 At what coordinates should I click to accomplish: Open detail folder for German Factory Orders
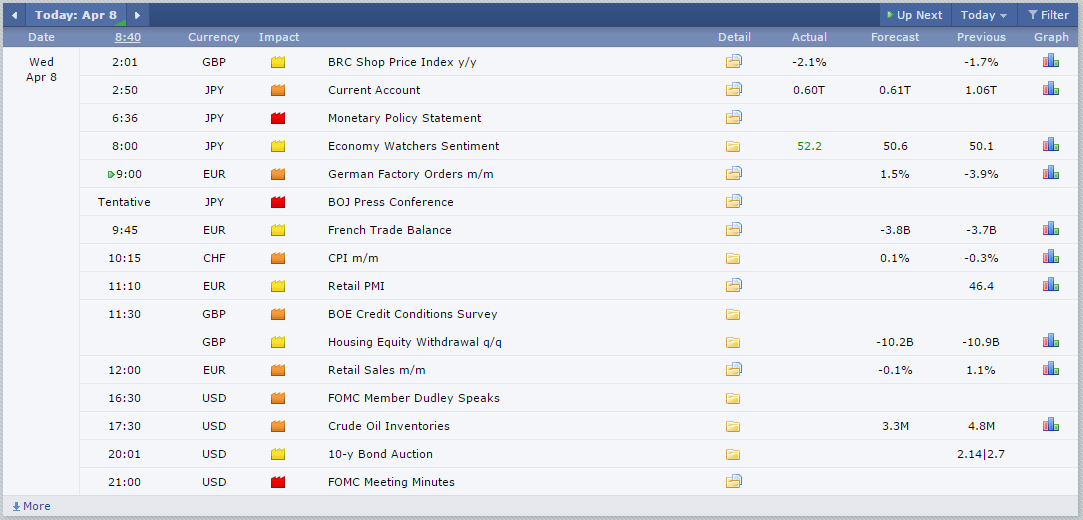[x=734, y=174]
